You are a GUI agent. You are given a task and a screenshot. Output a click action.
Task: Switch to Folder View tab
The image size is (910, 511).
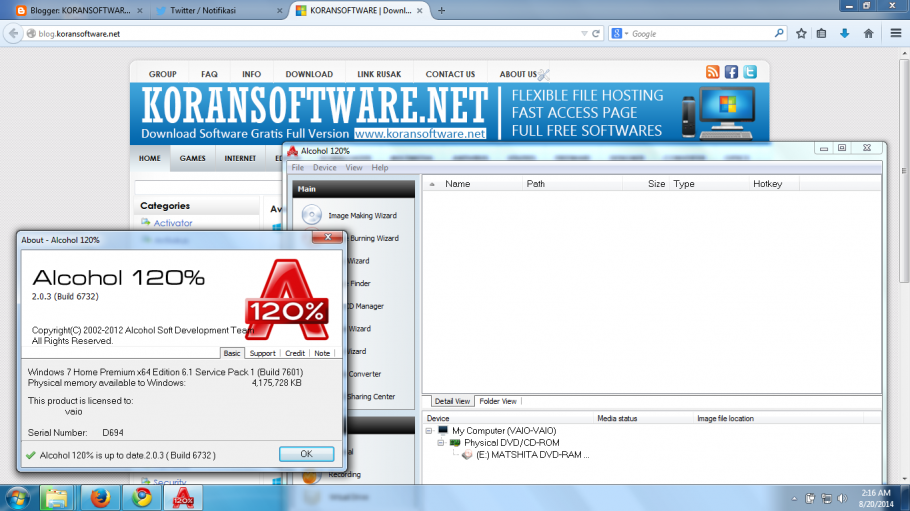498,401
